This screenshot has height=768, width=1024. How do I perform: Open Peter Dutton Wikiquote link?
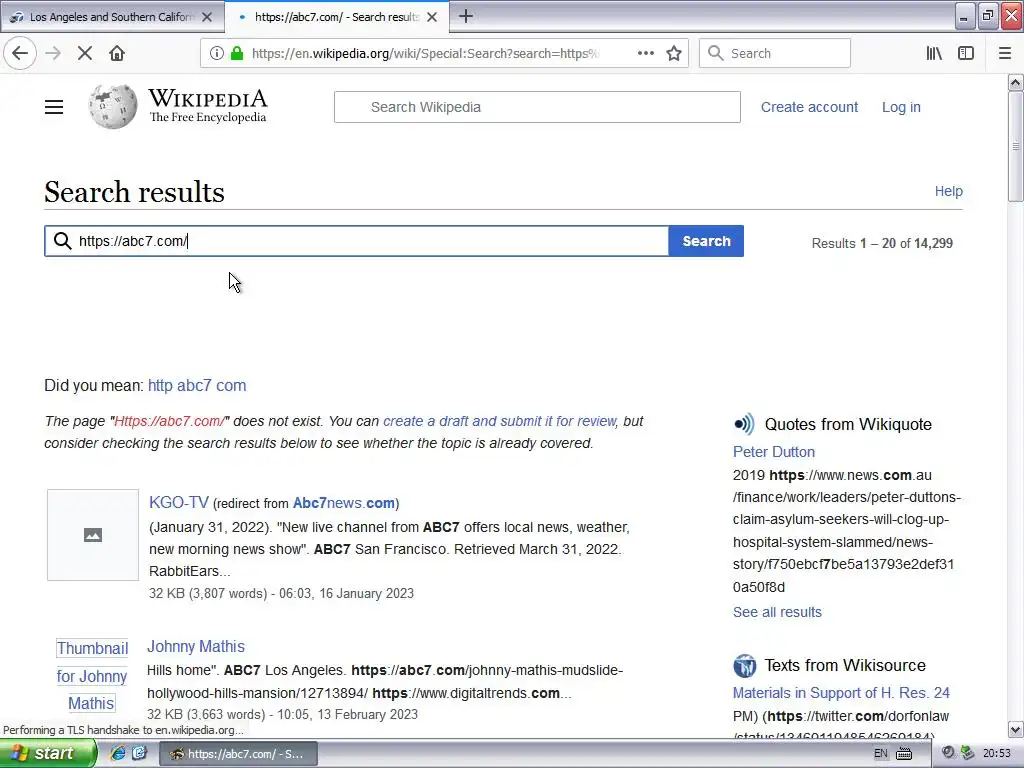click(x=774, y=452)
